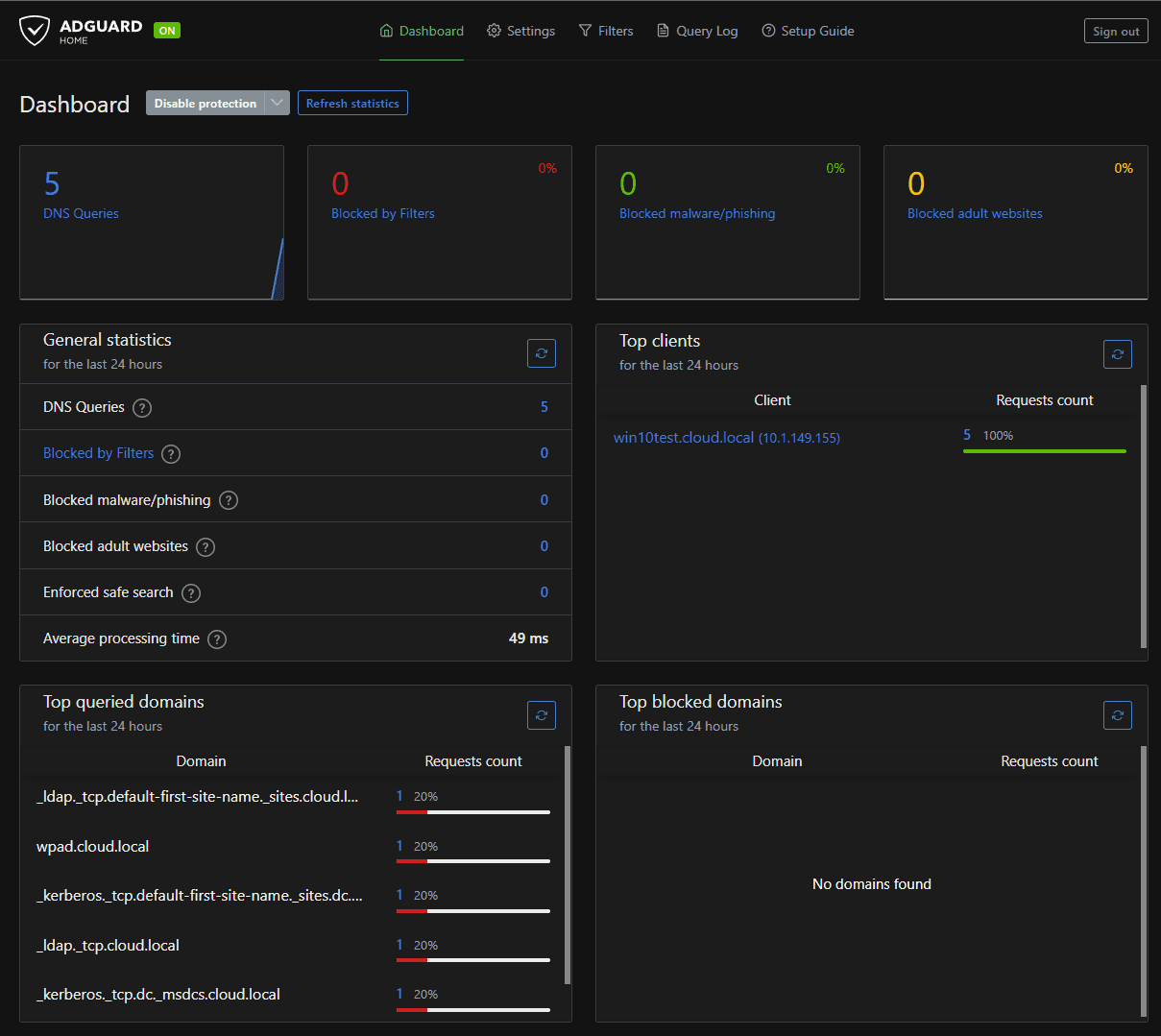The width and height of the screenshot is (1161, 1036).
Task: Open the win10test.cloud.local client link
Action: [x=684, y=438]
